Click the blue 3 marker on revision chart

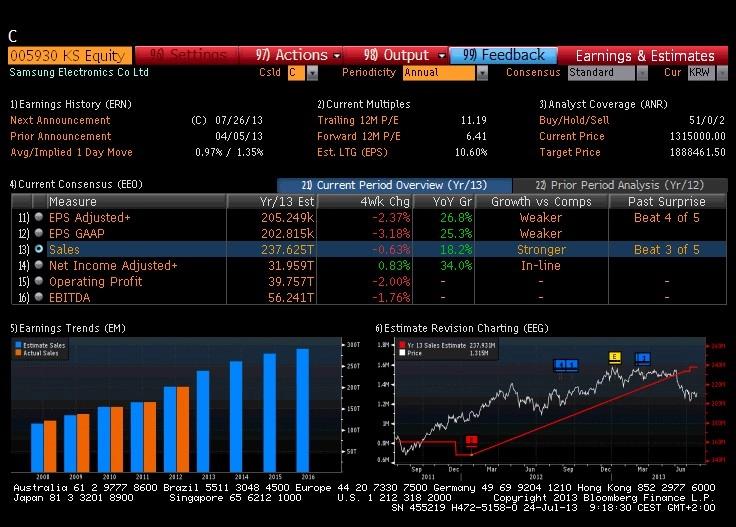(643, 359)
